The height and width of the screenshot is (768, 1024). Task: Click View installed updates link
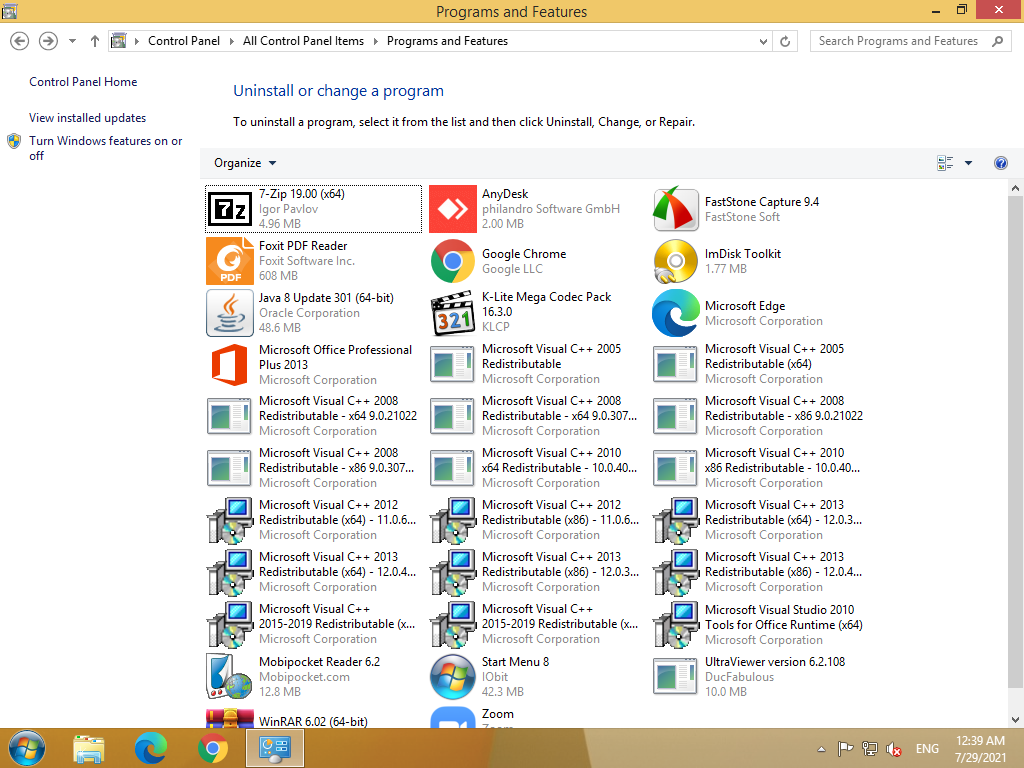point(87,118)
